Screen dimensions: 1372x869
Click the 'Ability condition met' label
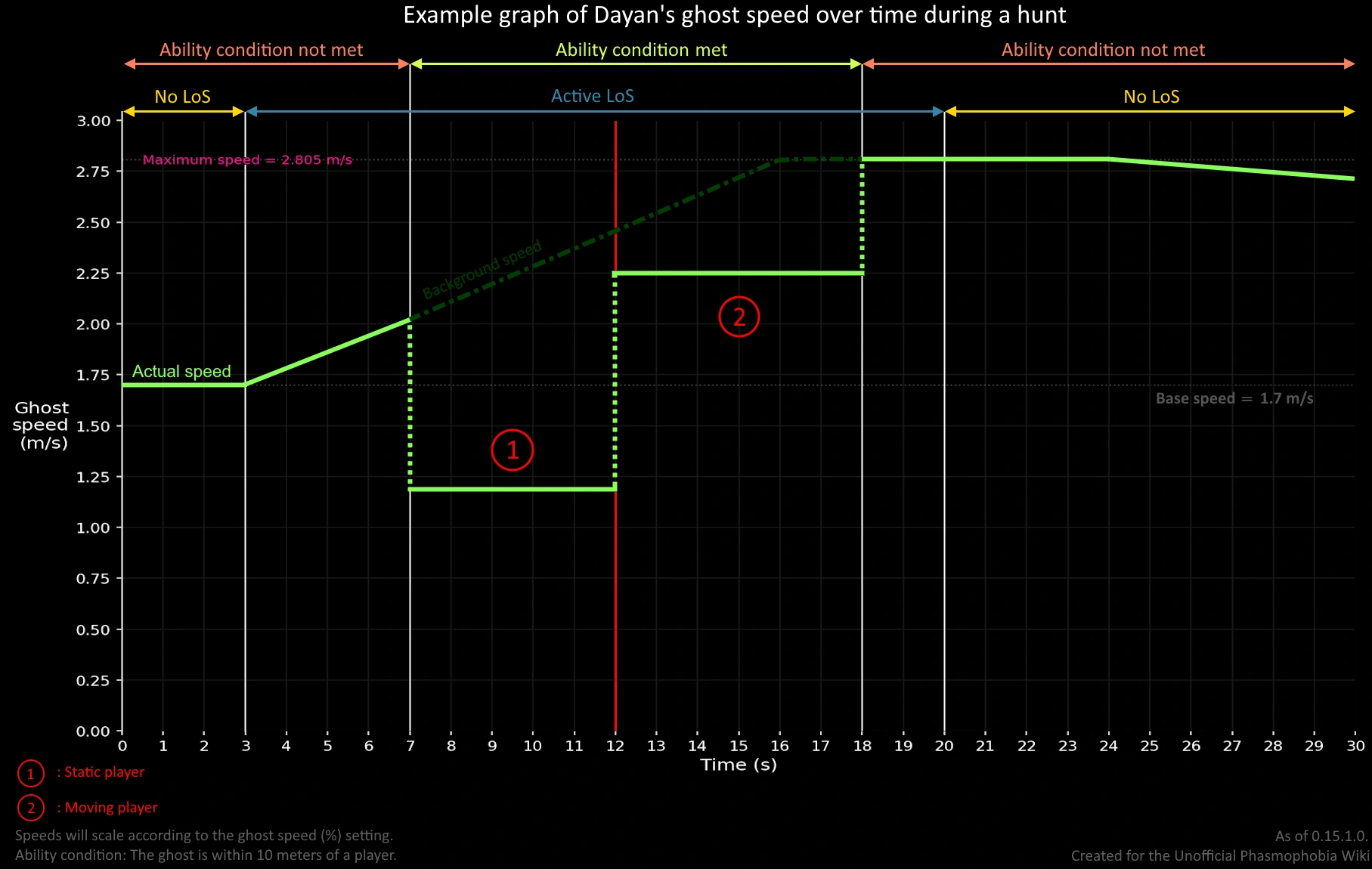[x=641, y=50]
